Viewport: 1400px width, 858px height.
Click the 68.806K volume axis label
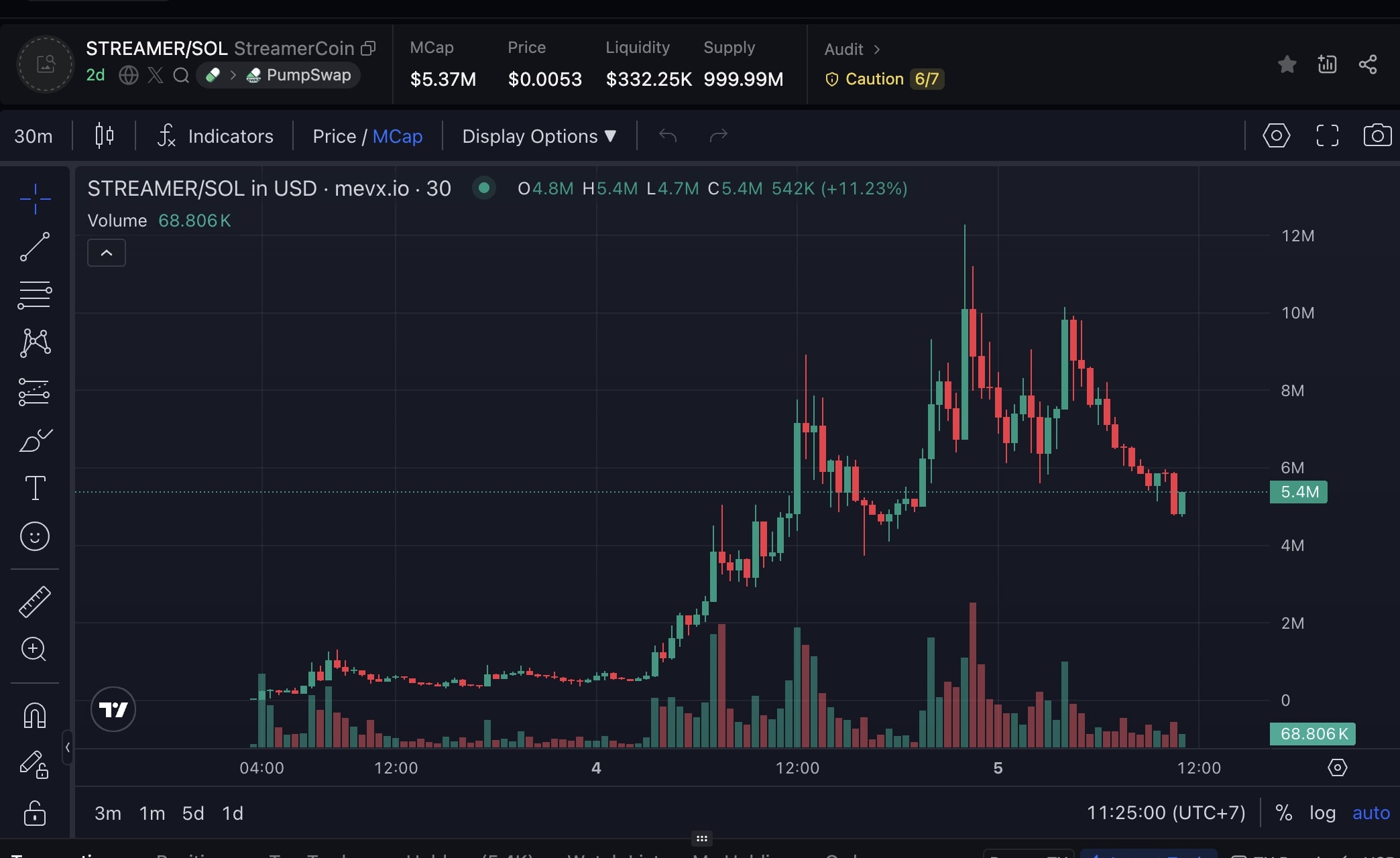pos(1313,734)
